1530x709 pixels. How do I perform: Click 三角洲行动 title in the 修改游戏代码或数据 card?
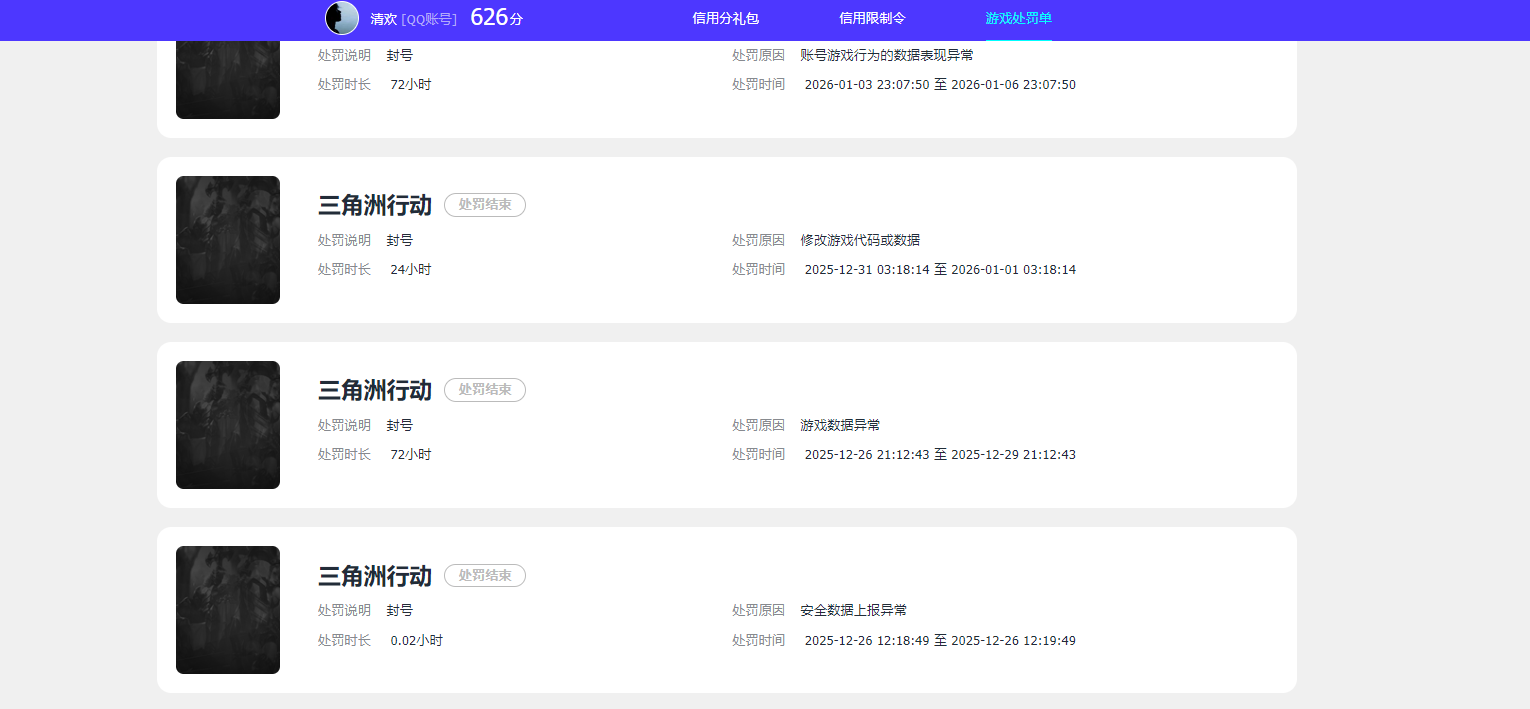coord(375,205)
